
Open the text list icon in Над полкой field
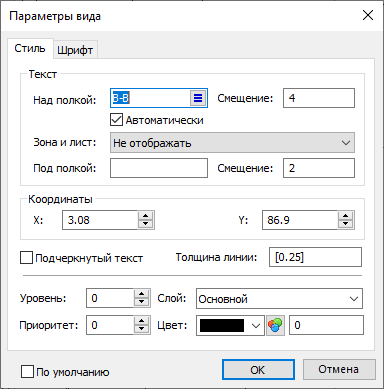pyautogui.click(x=198, y=98)
